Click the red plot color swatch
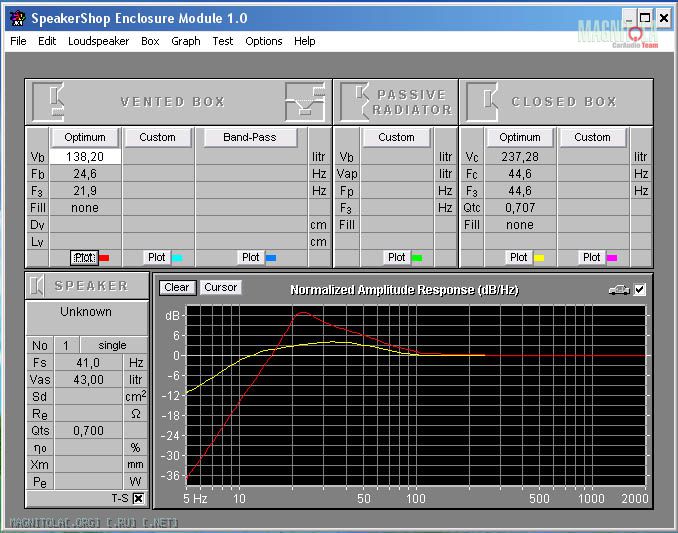The image size is (678, 533). coord(104,258)
